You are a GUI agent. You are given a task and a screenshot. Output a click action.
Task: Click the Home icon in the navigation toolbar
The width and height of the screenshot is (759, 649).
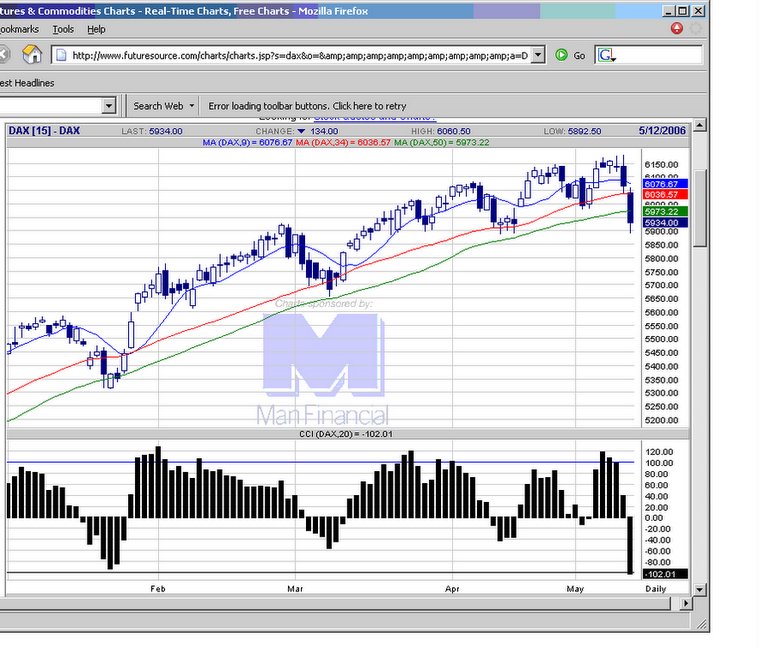click(x=32, y=55)
